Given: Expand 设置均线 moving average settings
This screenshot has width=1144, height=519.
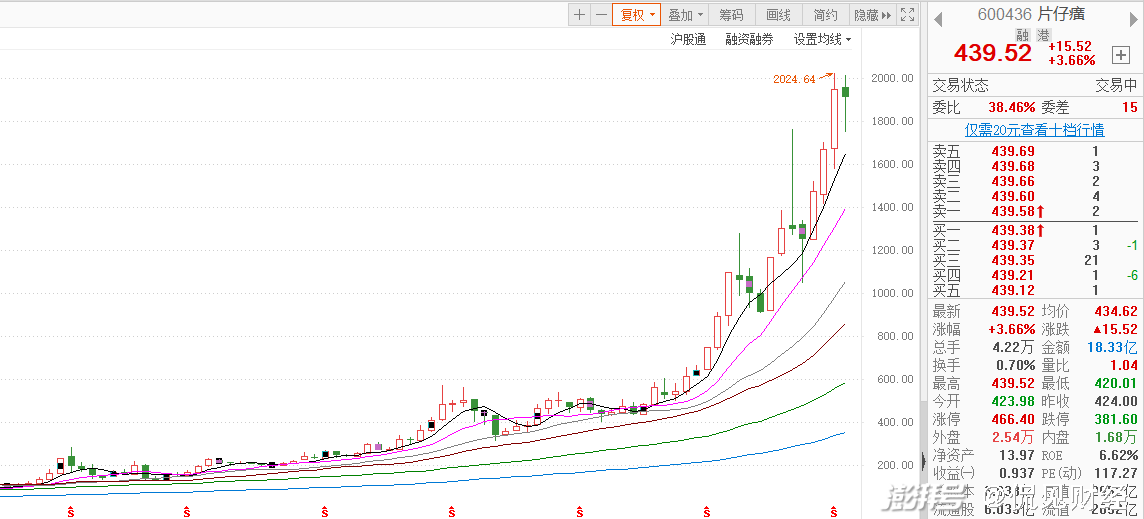Looking at the screenshot, I should [822, 40].
